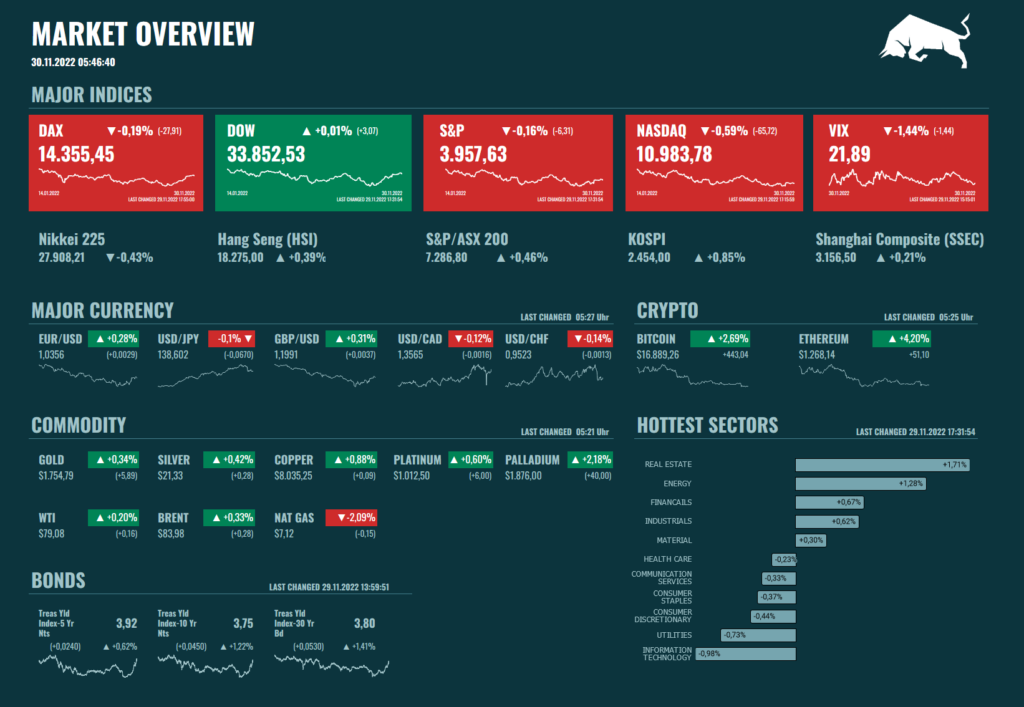Select the Hang Seng (HSI) index name
Image resolution: width=1024 pixels, height=707 pixels.
tap(268, 240)
